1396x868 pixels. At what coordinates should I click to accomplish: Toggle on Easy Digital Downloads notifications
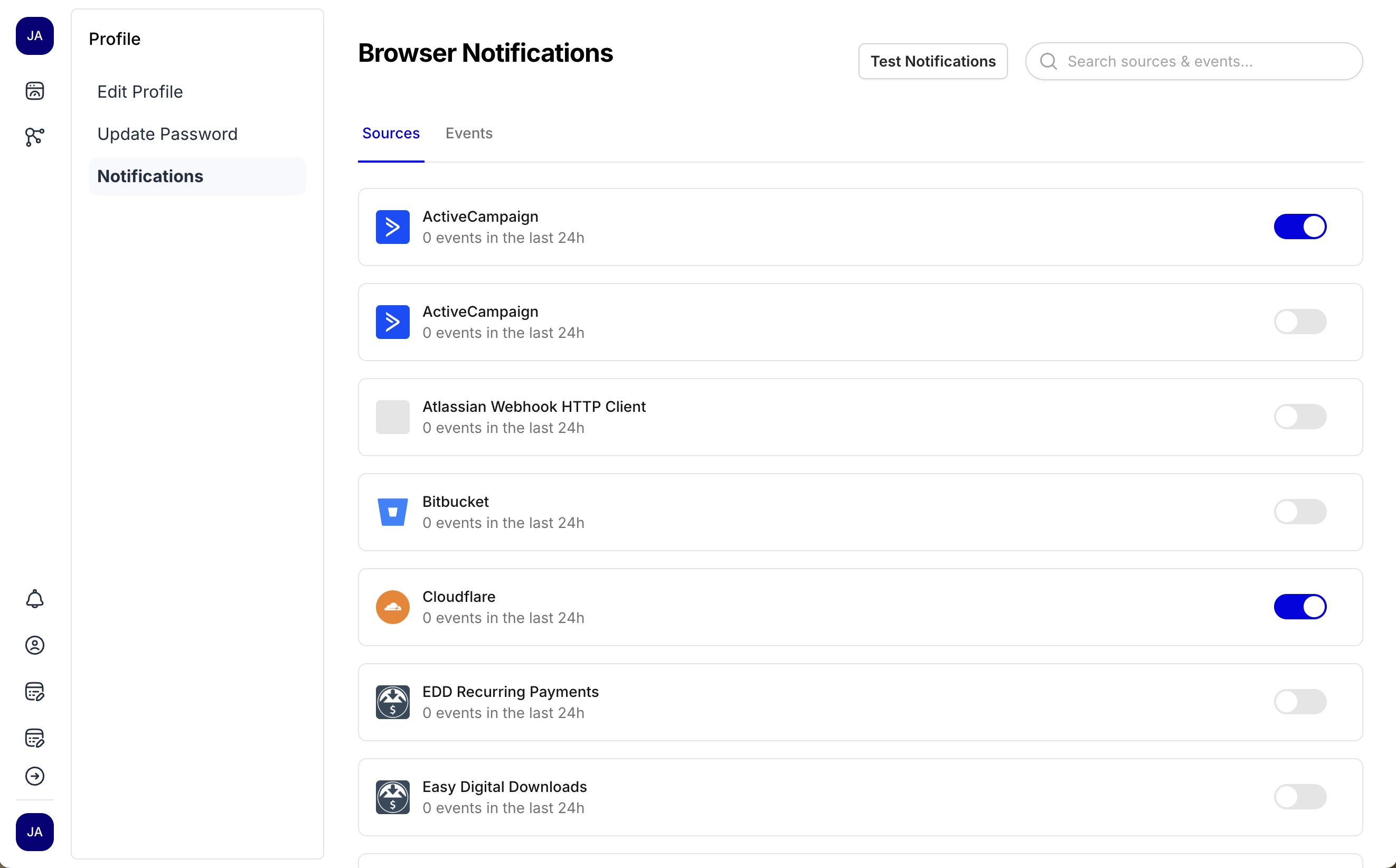[x=1300, y=796]
